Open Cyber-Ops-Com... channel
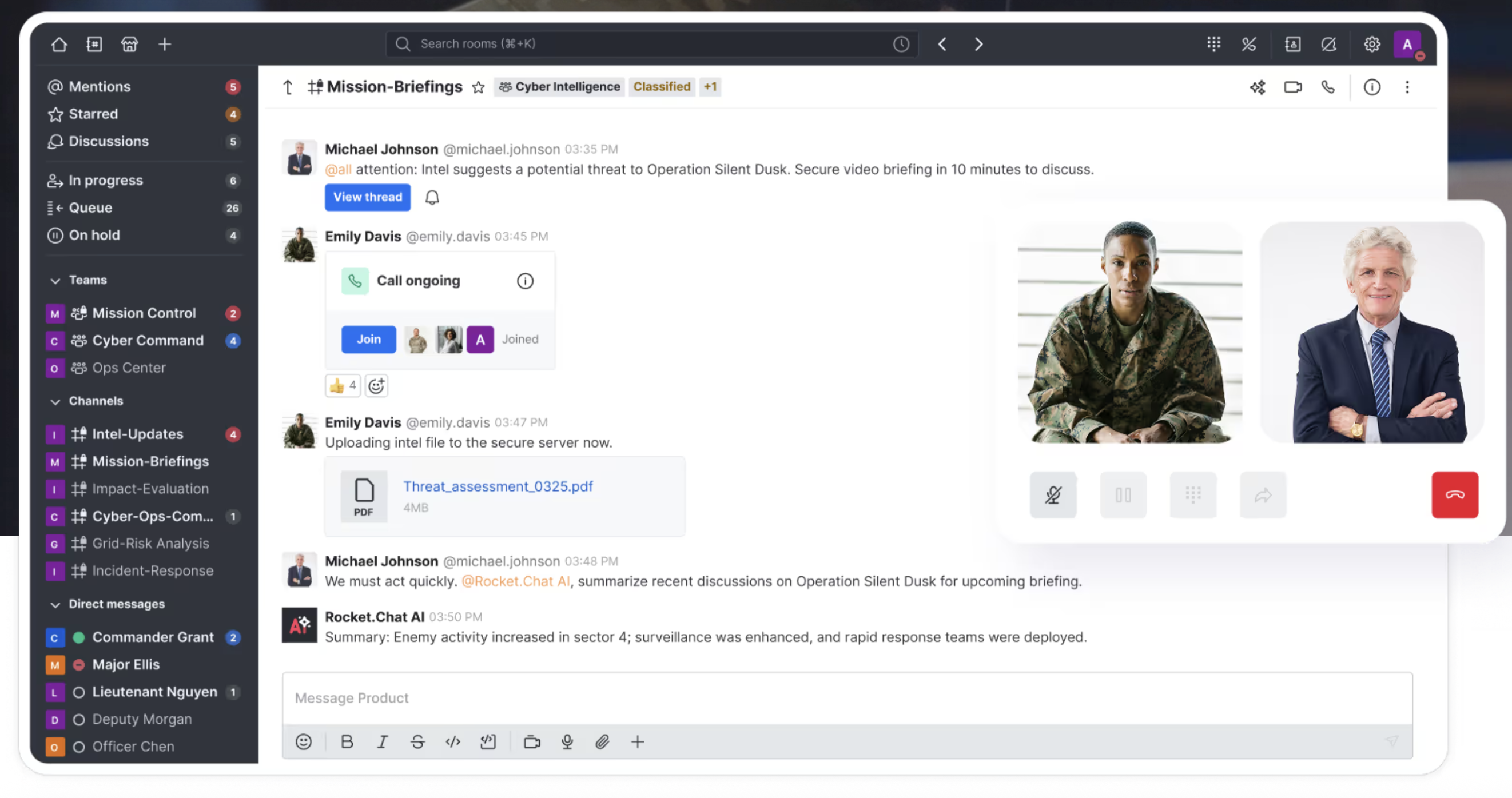Viewport: 1512px width, 798px height. coord(144,516)
